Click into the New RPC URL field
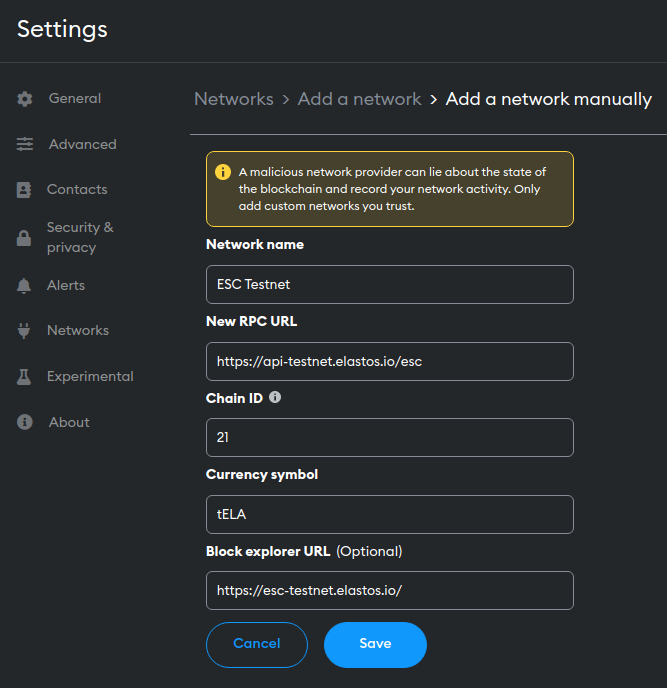 pyautogui.click(x=389, y=361)
